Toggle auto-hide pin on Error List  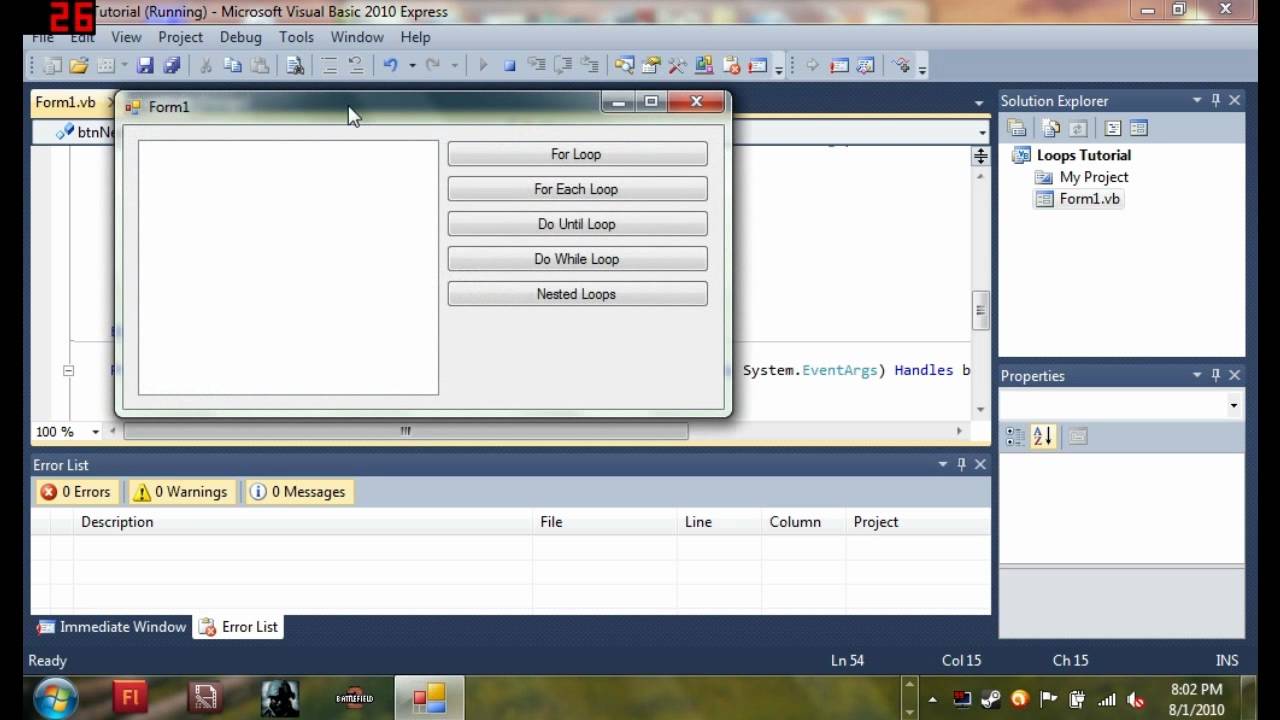click(961, 464)
